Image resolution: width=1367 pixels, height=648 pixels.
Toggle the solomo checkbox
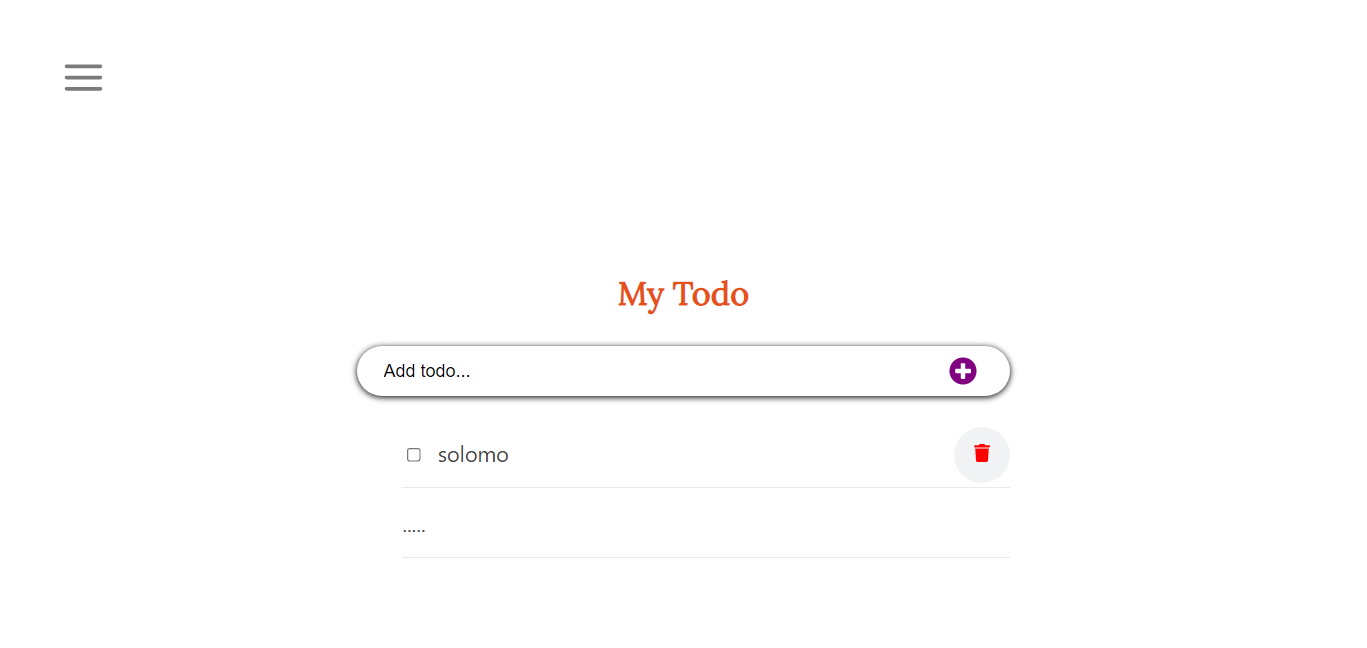[x=414, y=455]
